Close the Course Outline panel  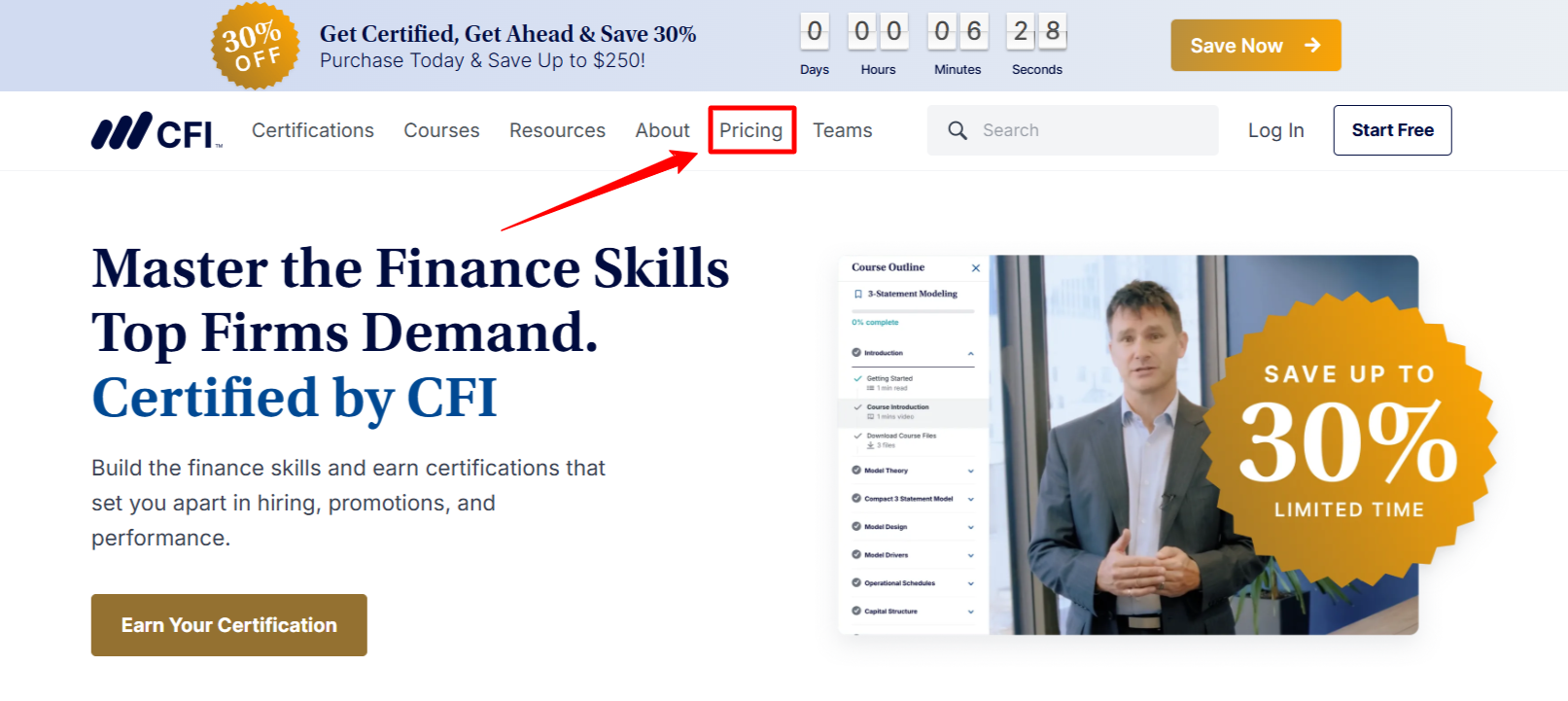975,268
